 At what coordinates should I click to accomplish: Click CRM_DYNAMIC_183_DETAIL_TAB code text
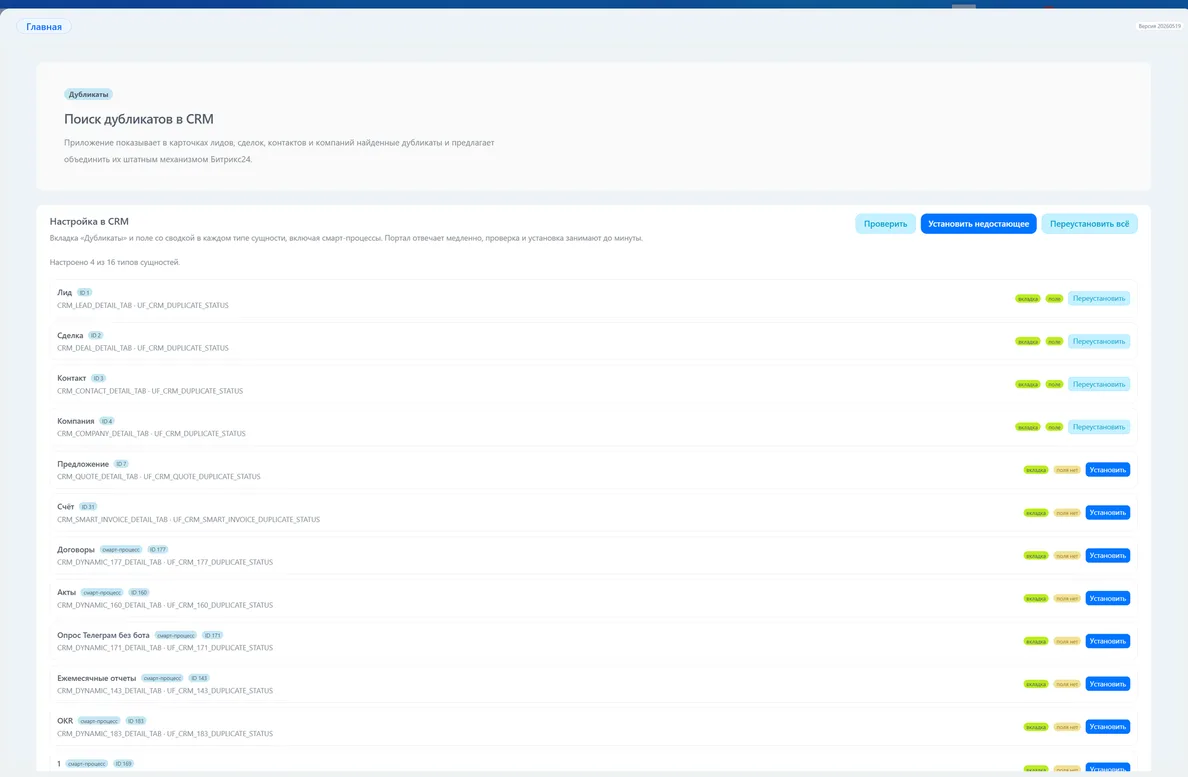coord(109,733)
